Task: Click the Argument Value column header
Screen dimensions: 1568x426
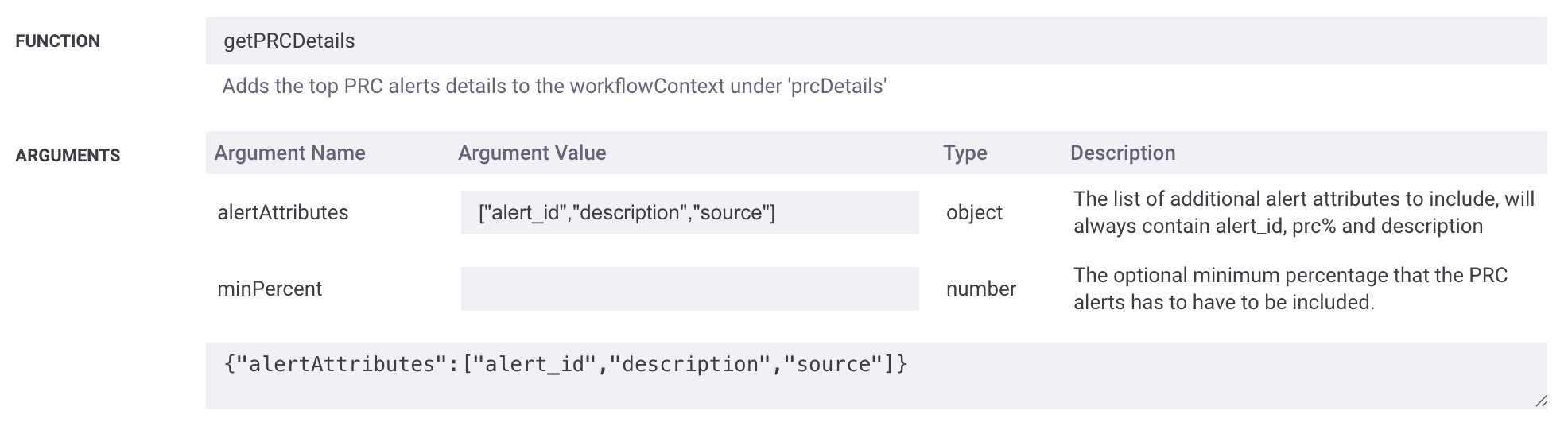Action: (532, 153)
